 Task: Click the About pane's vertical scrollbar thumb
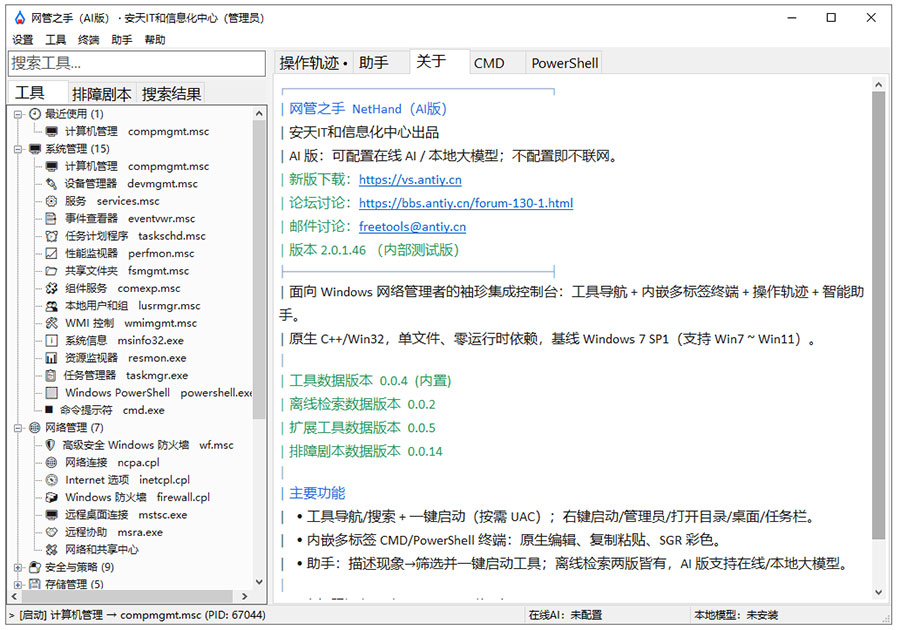[x=878, y=315]
